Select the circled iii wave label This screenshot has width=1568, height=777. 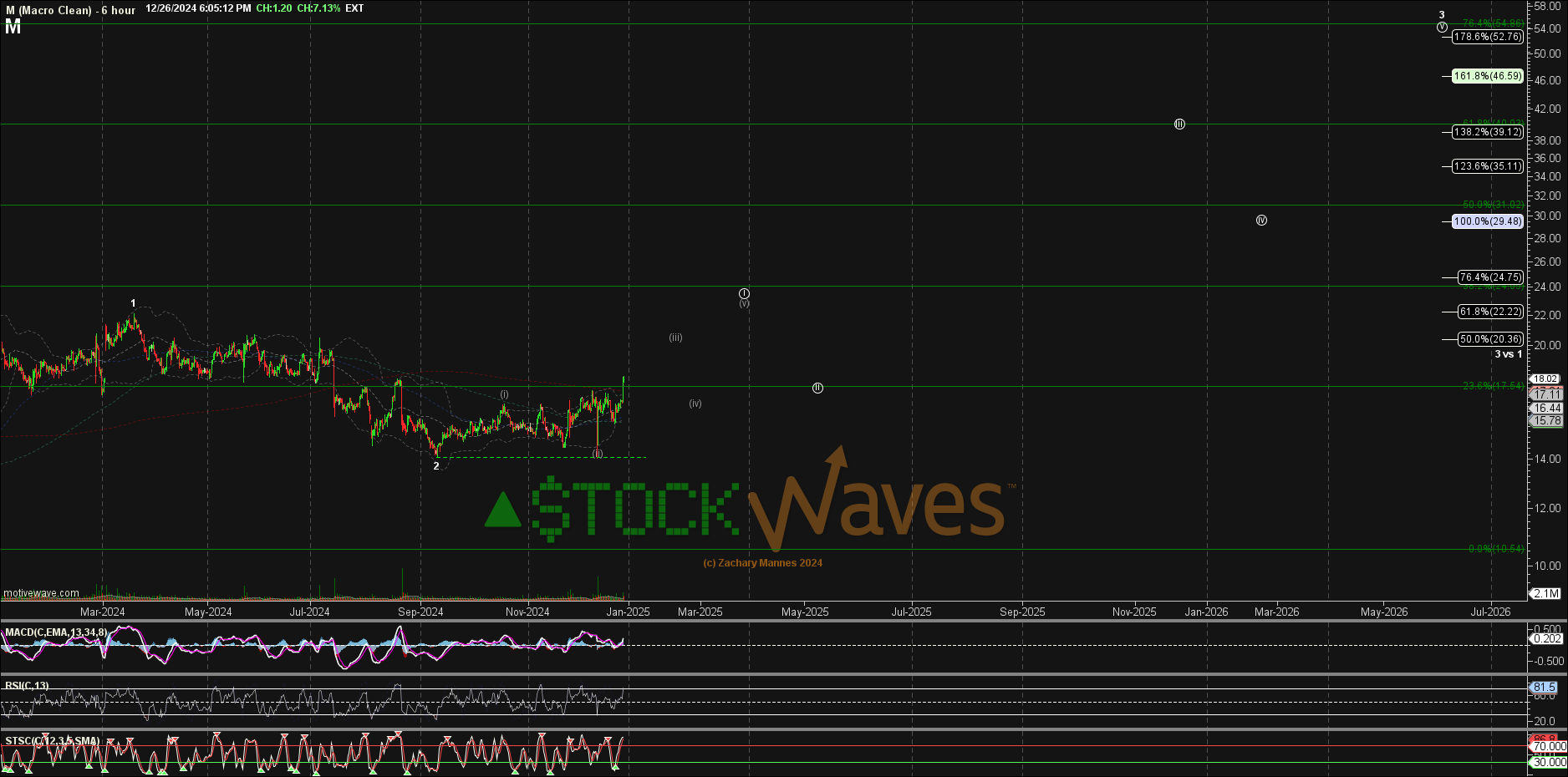[1179, 124]
